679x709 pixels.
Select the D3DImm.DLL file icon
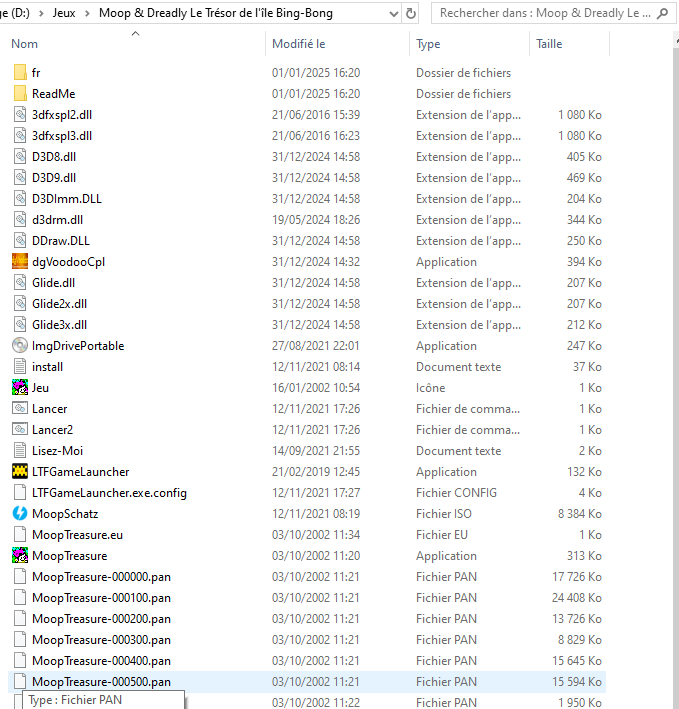[x=20, y=199]
